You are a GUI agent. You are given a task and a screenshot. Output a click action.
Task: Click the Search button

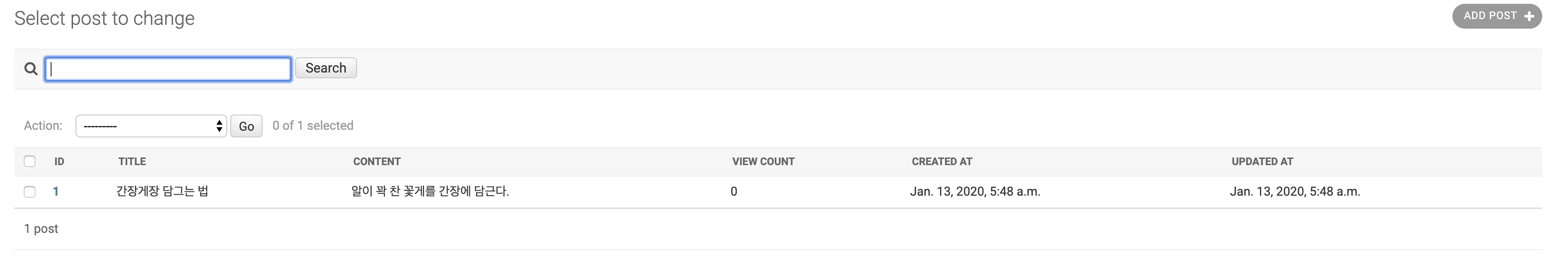326,68
